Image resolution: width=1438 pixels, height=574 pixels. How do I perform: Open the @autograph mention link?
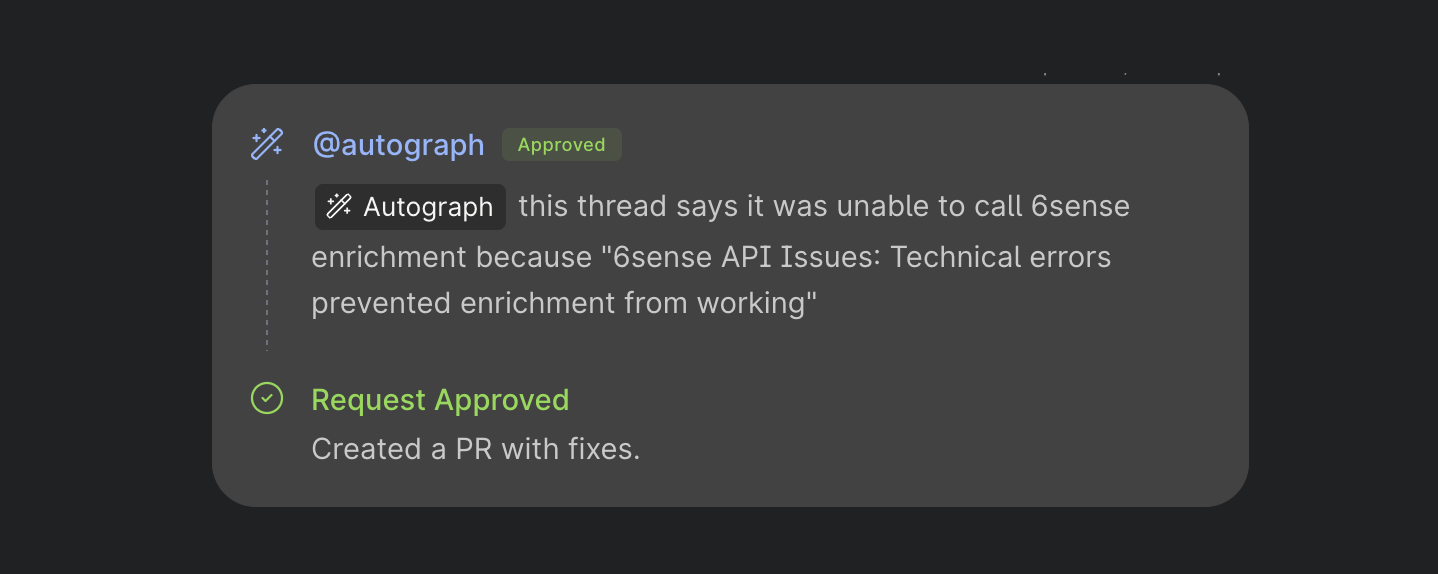tap(398, 145)
